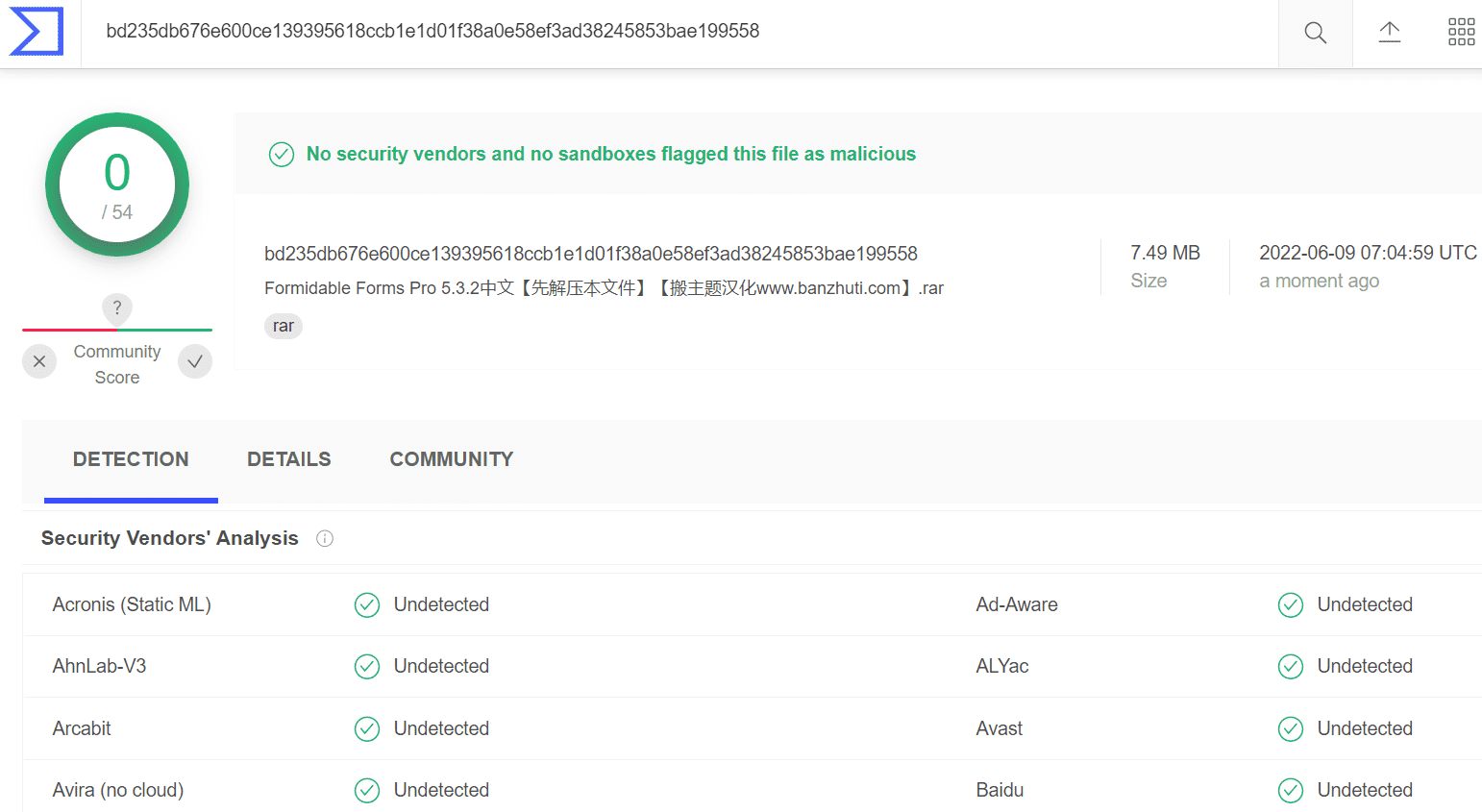The image size is (1482, 812).
Task: Click the upload file icon
Action: click(1389, 33)
